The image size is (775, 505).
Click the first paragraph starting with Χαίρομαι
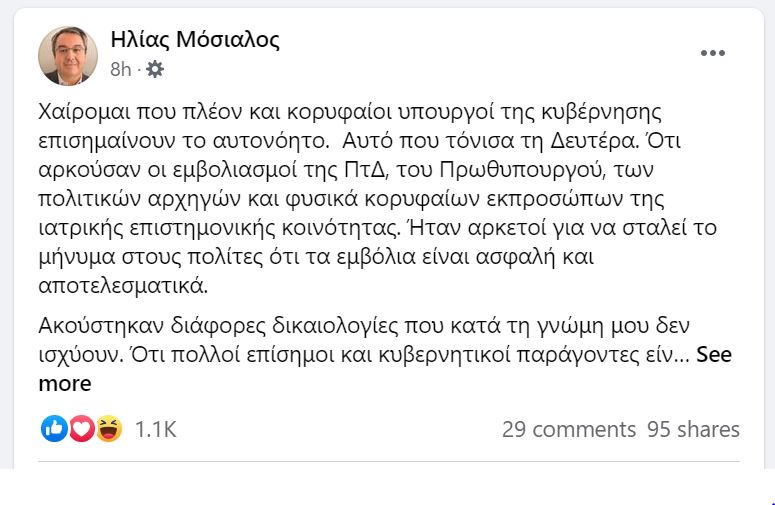pos(378,199)
